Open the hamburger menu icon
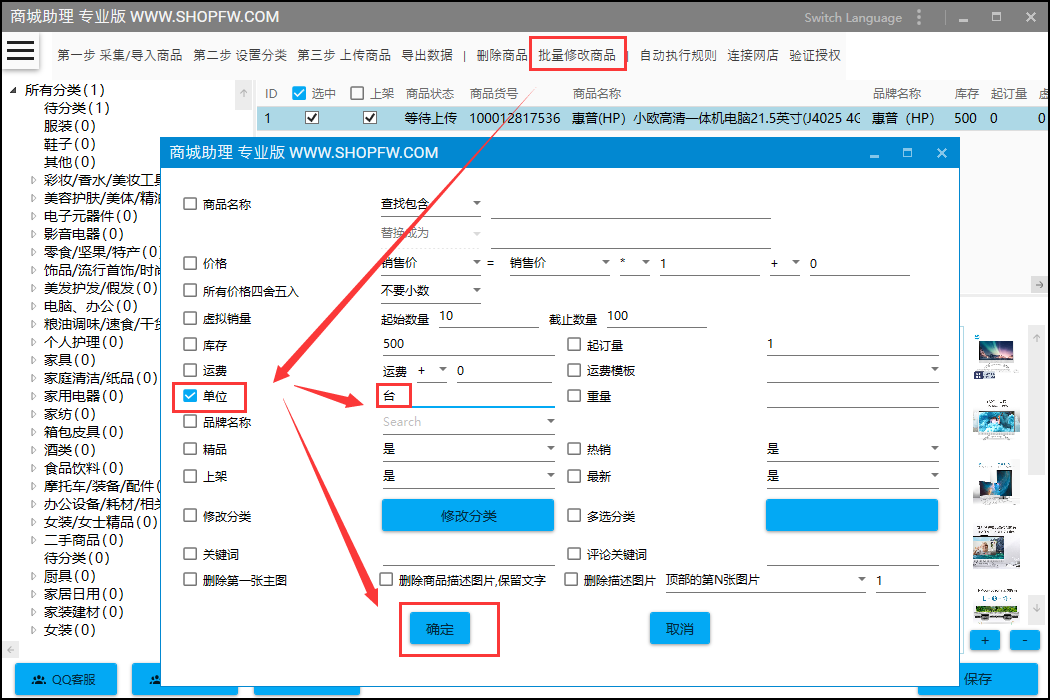 20,51
